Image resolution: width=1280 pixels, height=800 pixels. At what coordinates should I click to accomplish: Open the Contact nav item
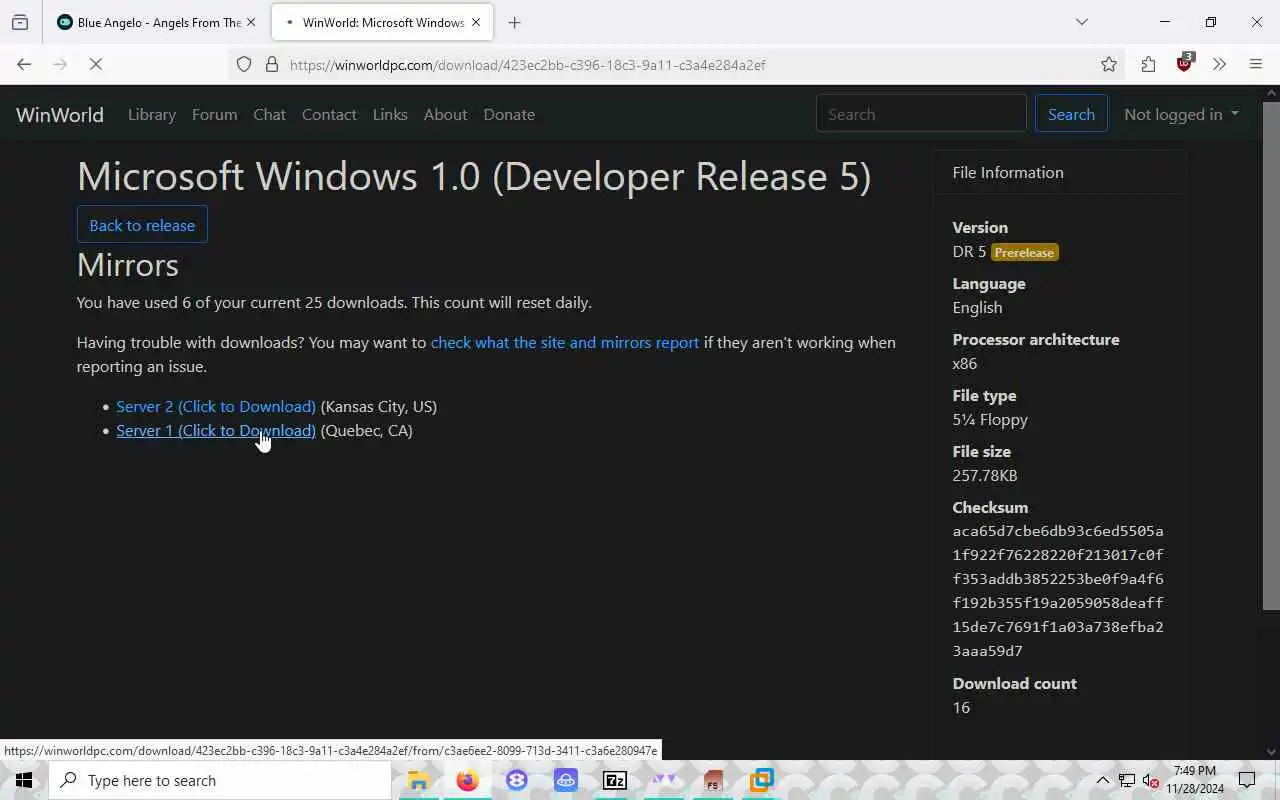[329, 114]
